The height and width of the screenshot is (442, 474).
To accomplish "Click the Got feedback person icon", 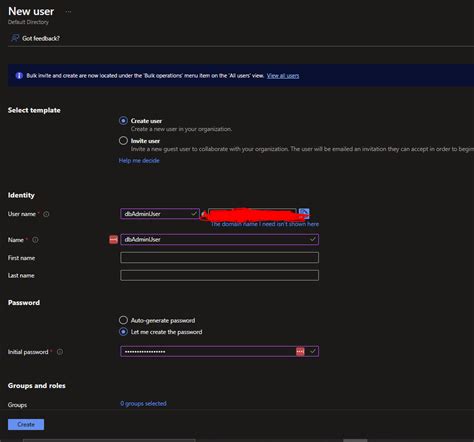I will pyautogui.click(x=15, y=38).
